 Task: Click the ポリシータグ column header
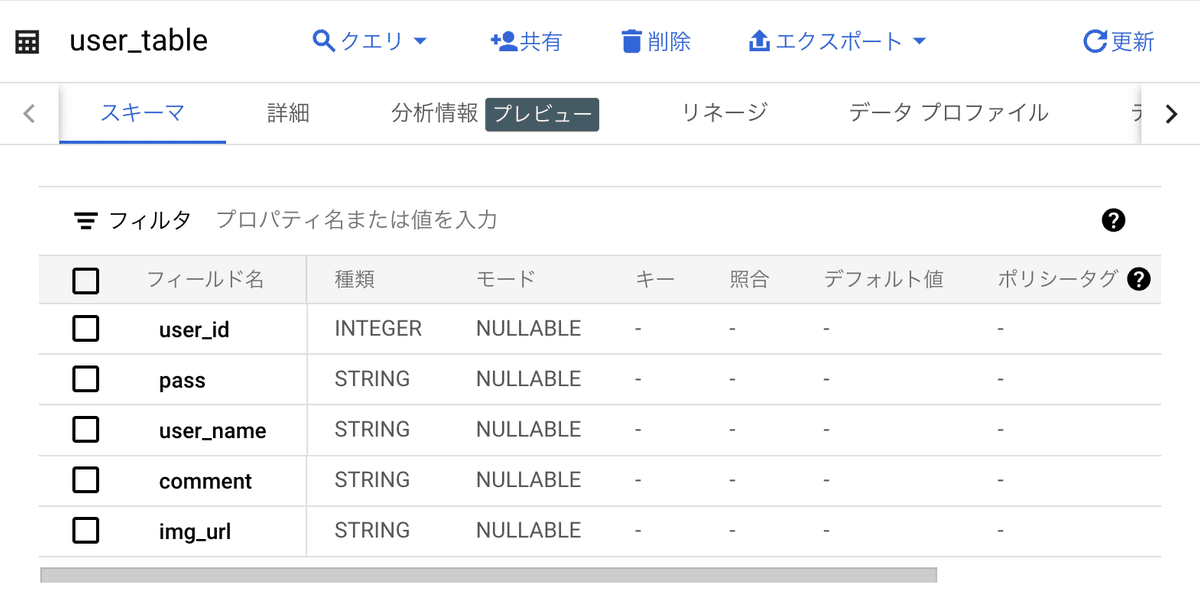click(x=1057, y=279)
